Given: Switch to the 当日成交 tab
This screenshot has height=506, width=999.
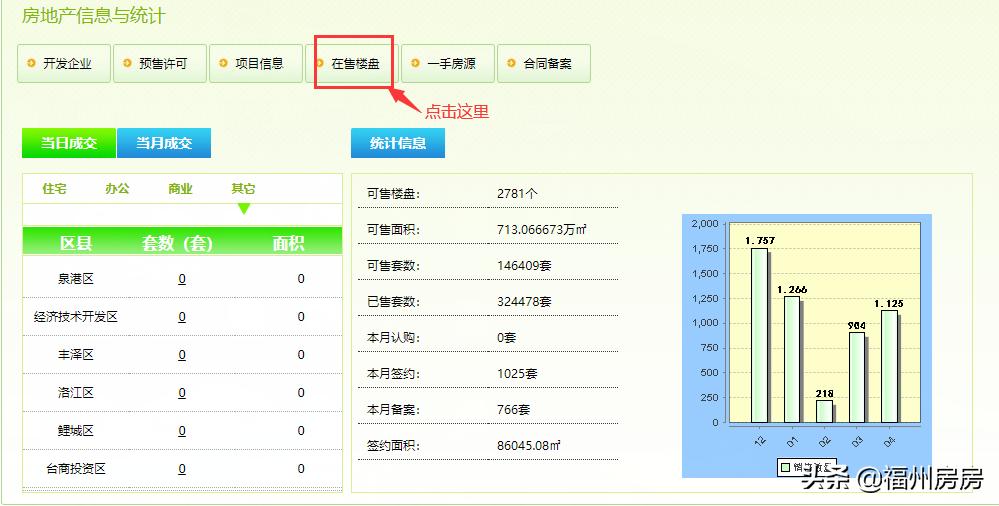Looking at the screenshot, I should 69,143.
